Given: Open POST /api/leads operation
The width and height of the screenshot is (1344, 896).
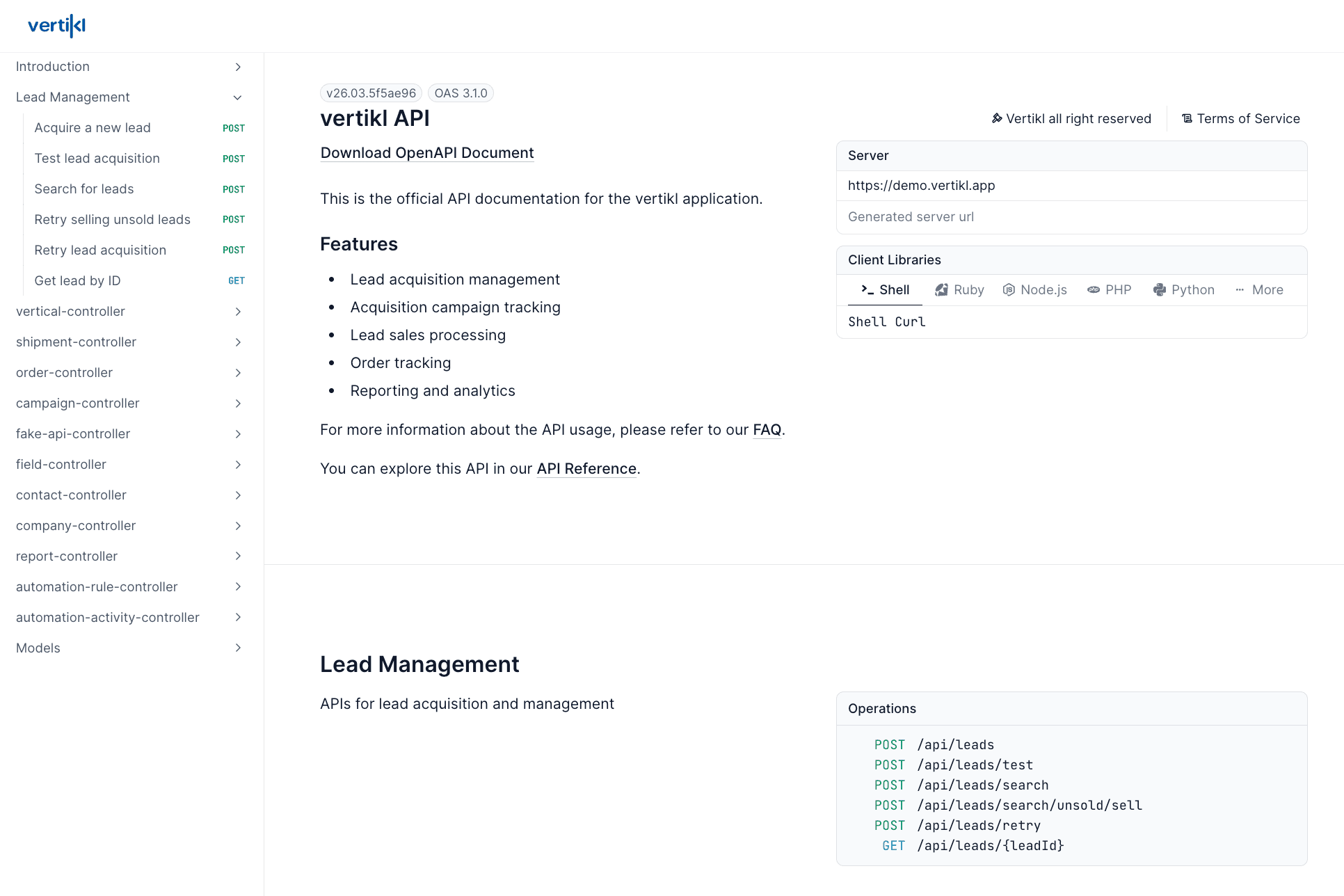Looking at the screenshot, I should click(934, 745).
